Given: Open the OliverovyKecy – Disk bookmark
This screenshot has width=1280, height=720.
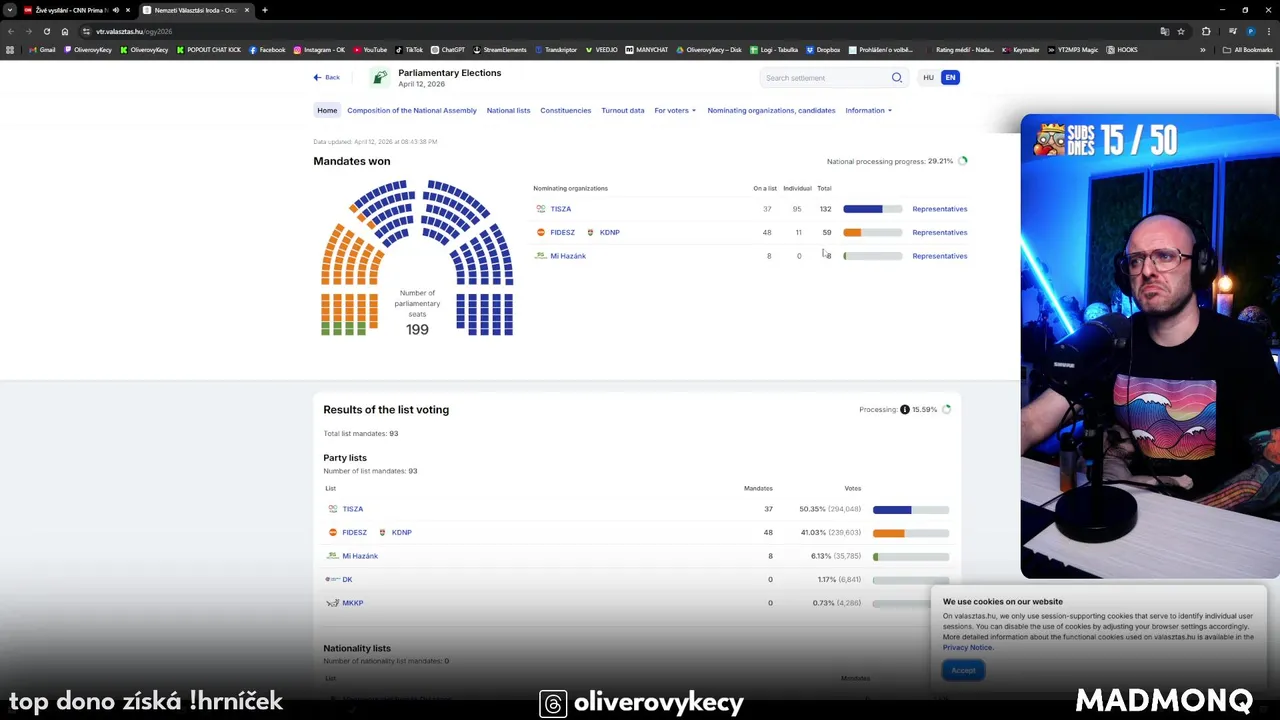Looking at the screenshot, I should (709, 50).
